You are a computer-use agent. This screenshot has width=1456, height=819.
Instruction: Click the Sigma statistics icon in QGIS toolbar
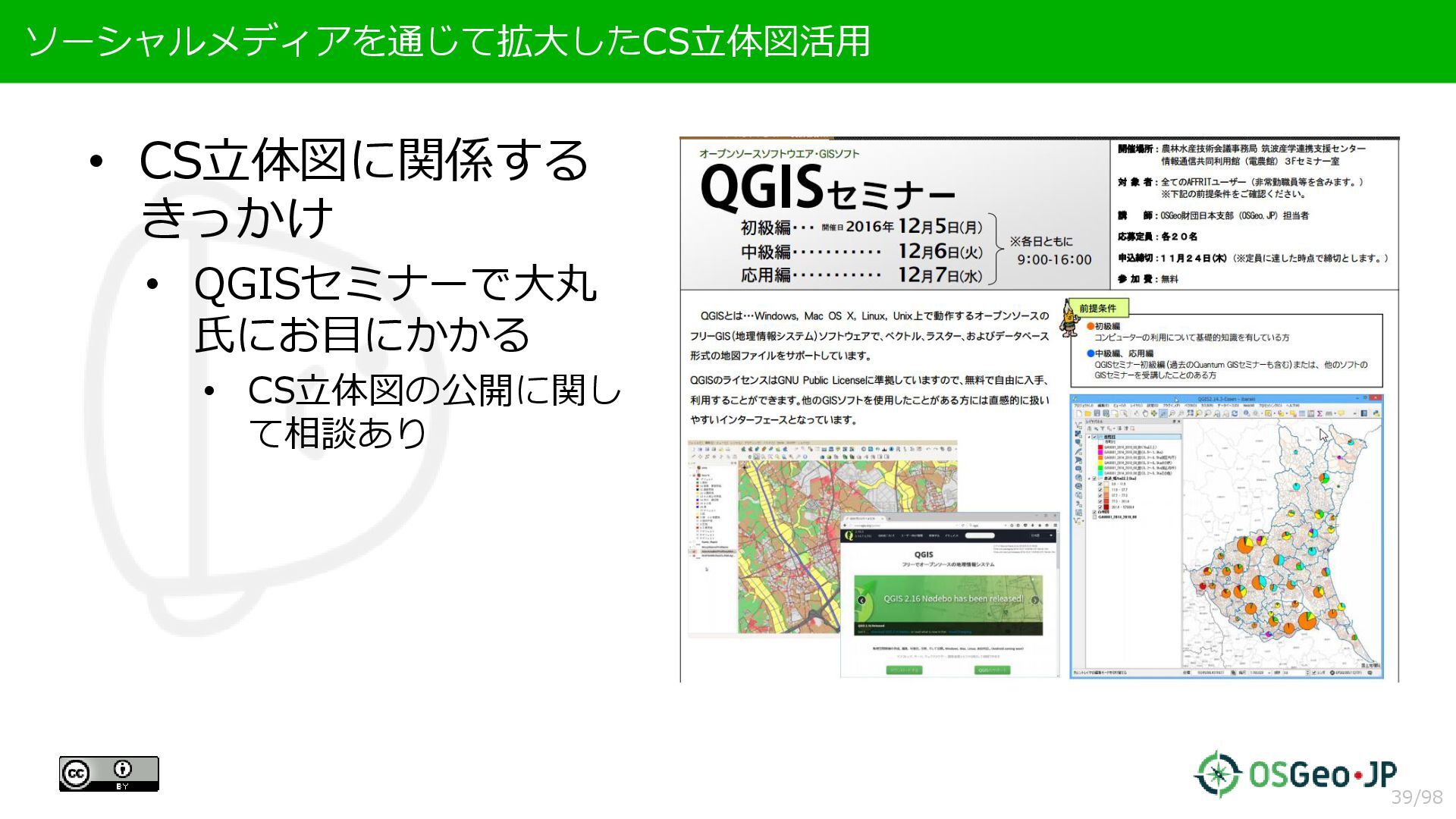coord(1319,413)
